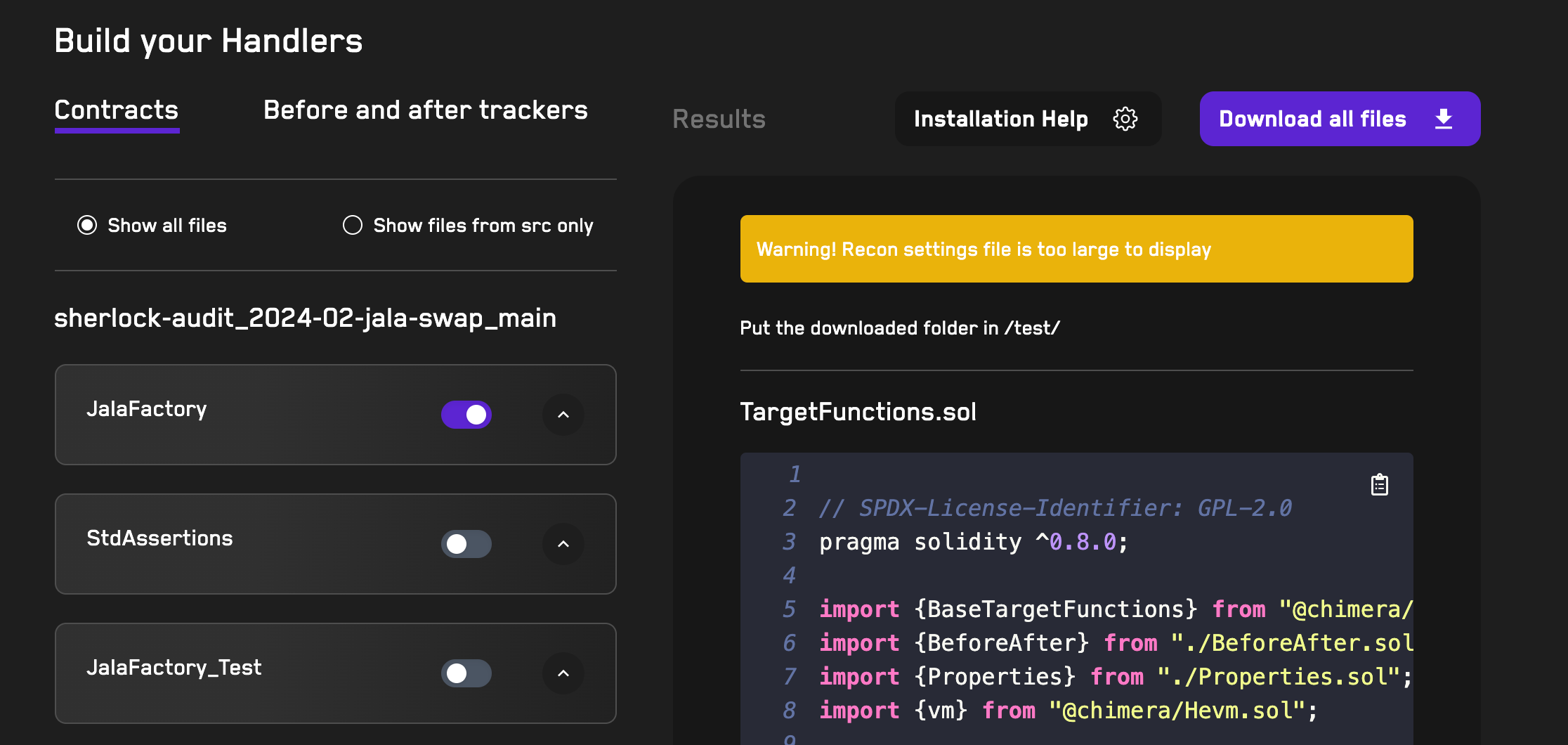Select the Show all files radio button
Viewport: 1568px width, 745px height.
(87, 225)
